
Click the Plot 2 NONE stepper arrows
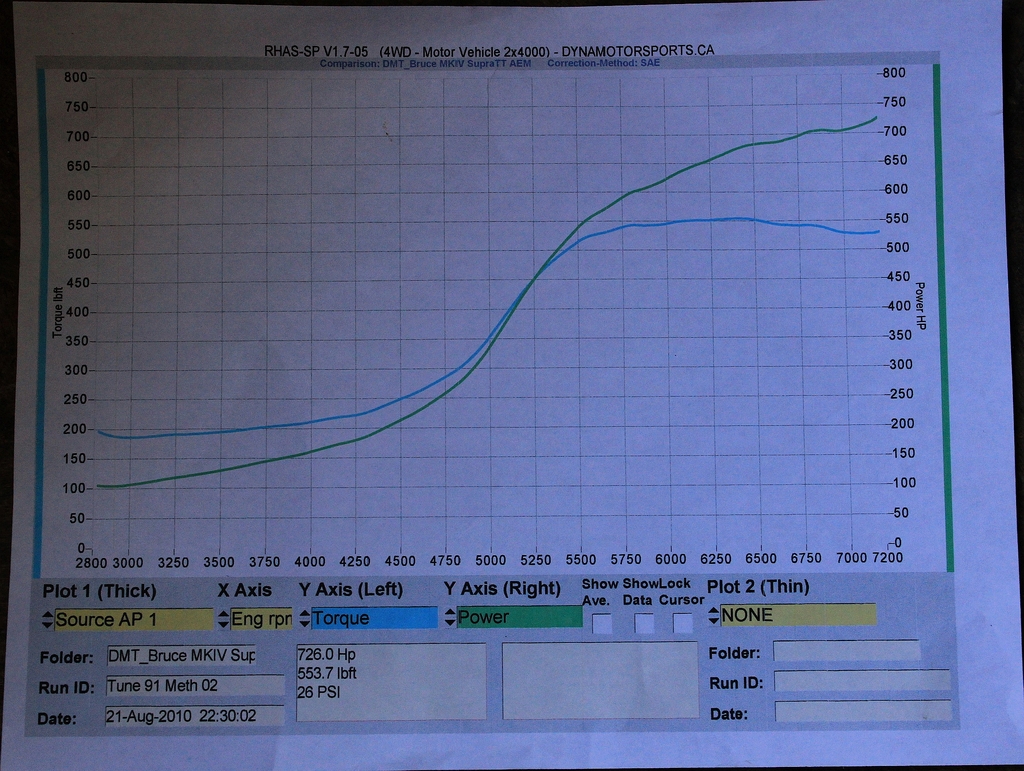pos(713,615)
